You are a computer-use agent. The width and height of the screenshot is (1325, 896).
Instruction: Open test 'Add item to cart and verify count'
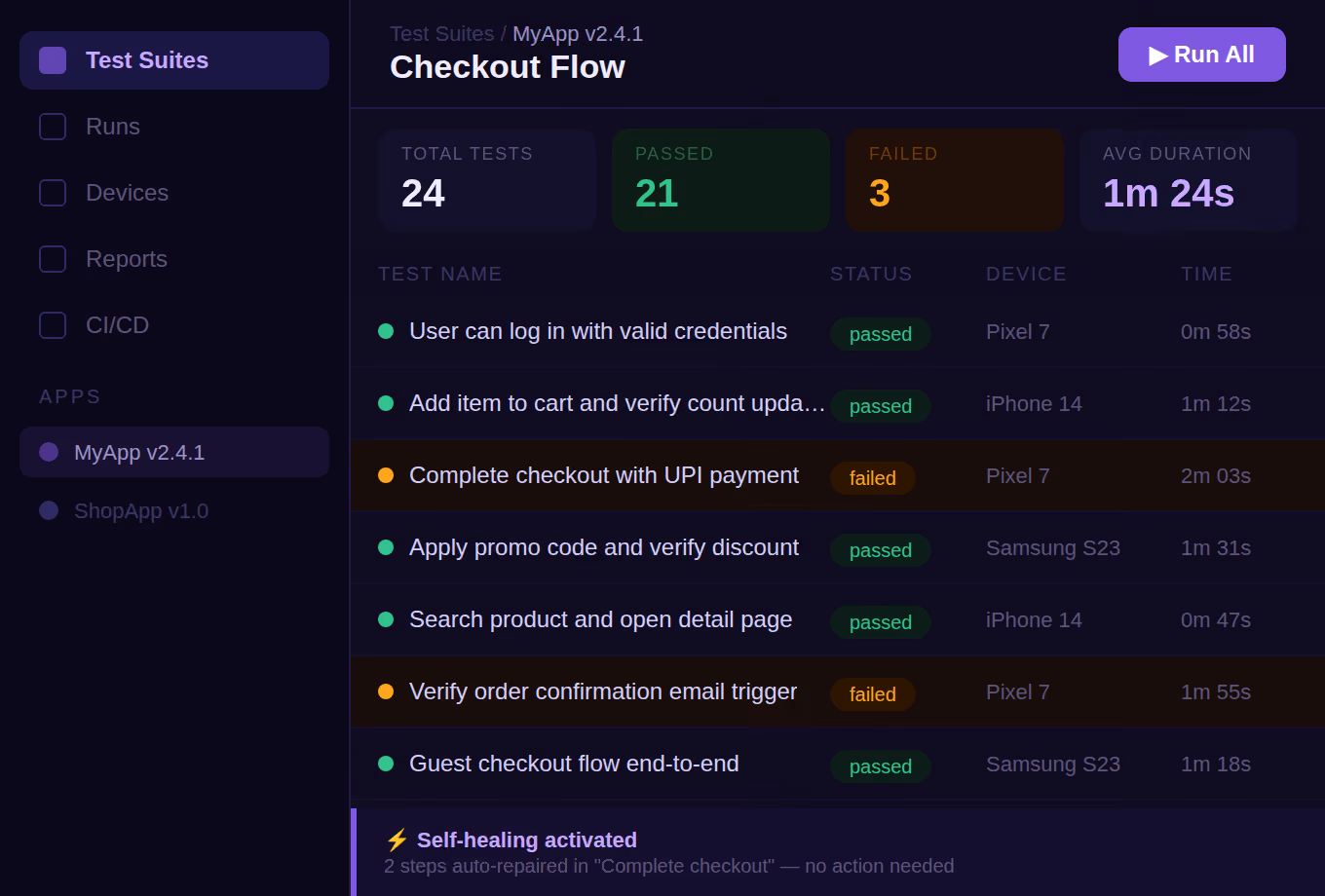coord(618,403)
